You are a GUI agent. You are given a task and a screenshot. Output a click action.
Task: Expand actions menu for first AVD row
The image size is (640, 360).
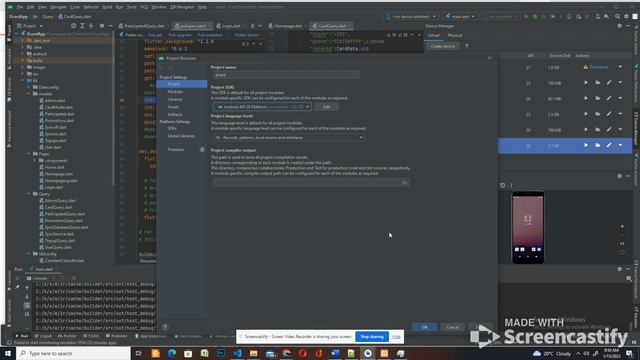[620, 67]
